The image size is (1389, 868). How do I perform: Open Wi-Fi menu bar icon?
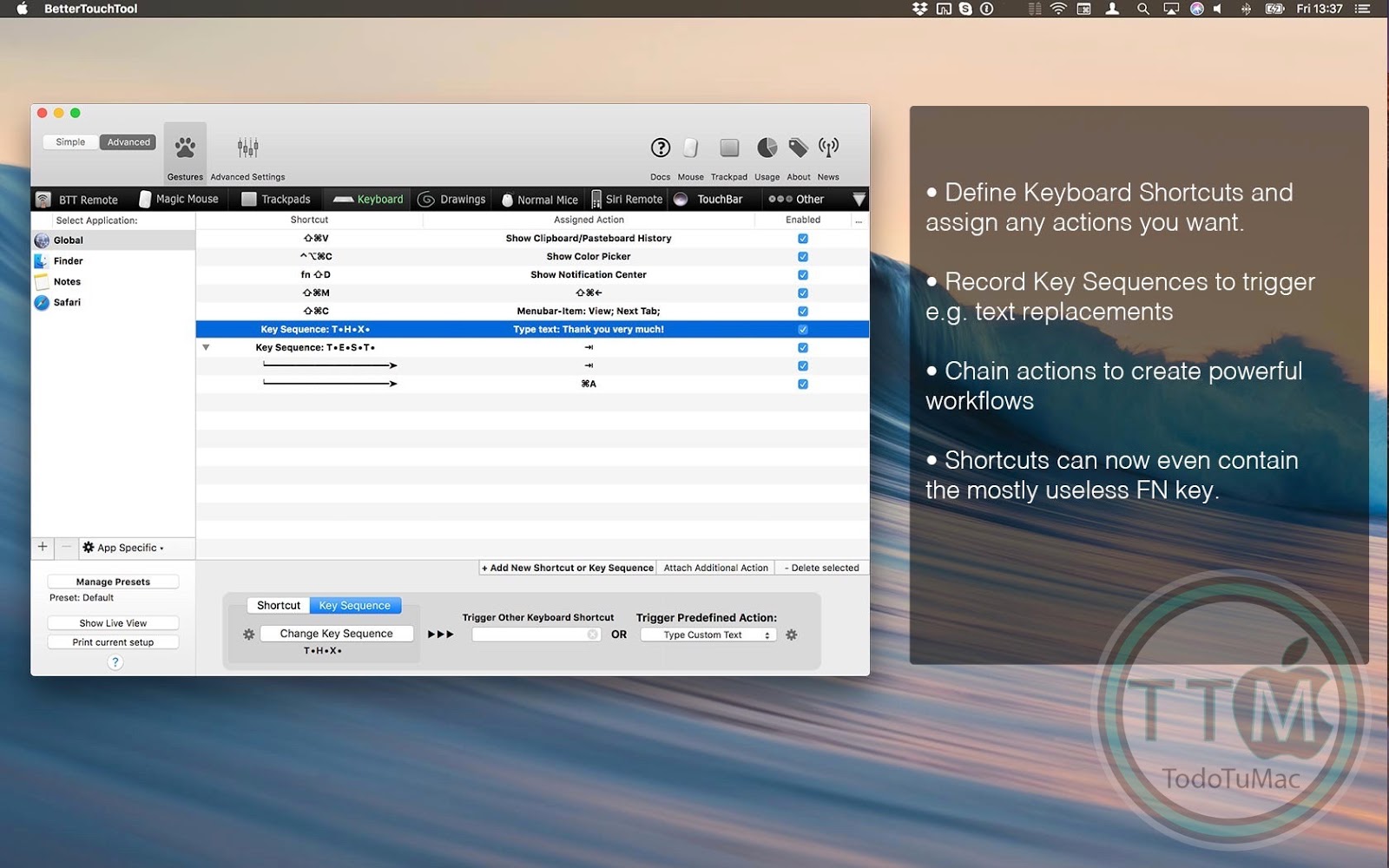[1058, 9]
